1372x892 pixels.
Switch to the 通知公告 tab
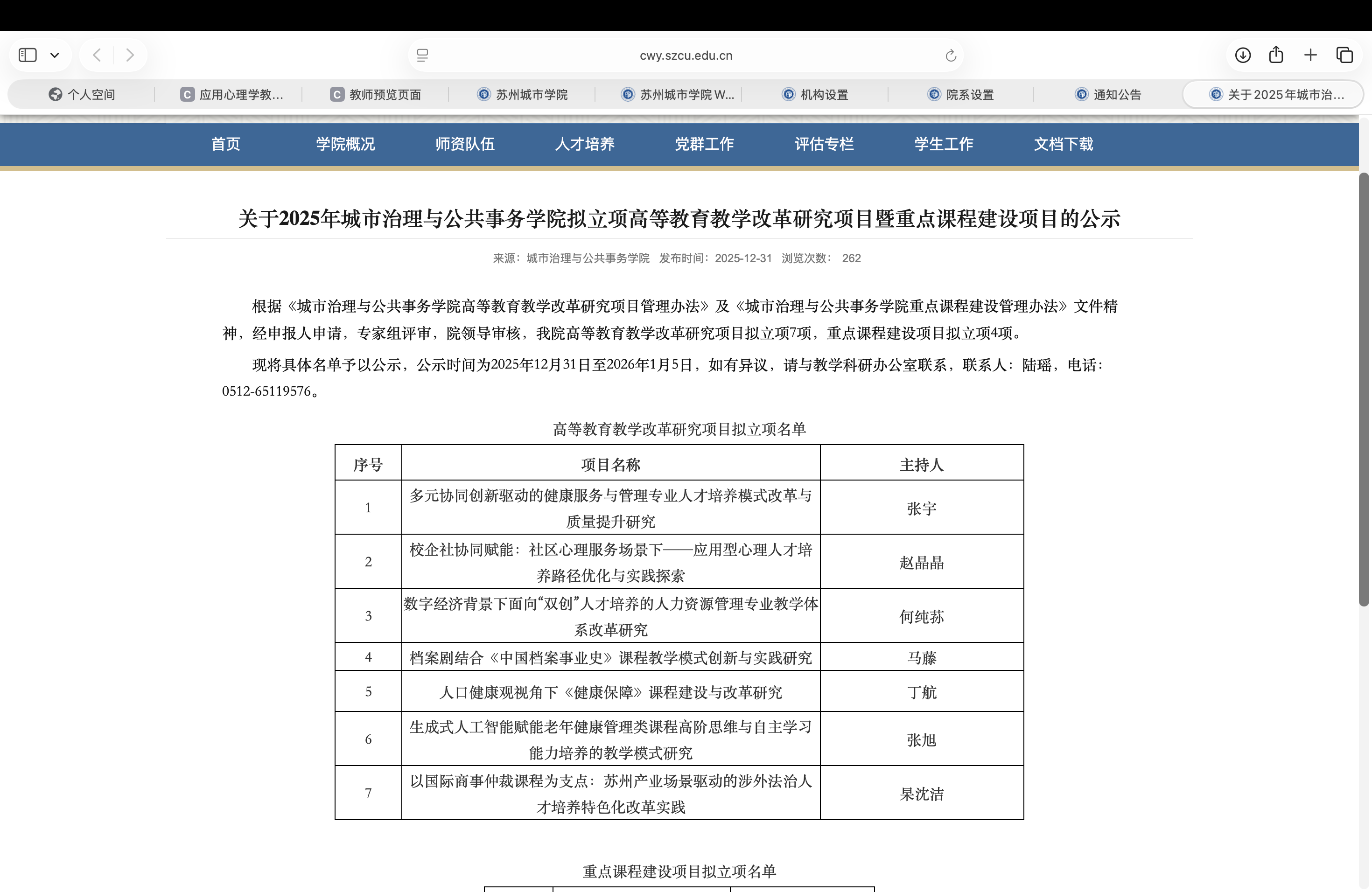click(1108, 95)
